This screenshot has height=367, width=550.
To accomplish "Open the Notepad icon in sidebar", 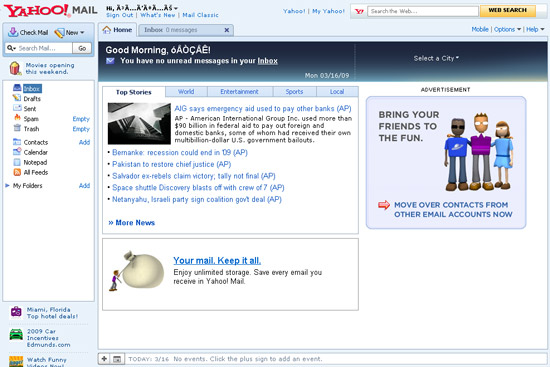I will [x=17, y=162].
